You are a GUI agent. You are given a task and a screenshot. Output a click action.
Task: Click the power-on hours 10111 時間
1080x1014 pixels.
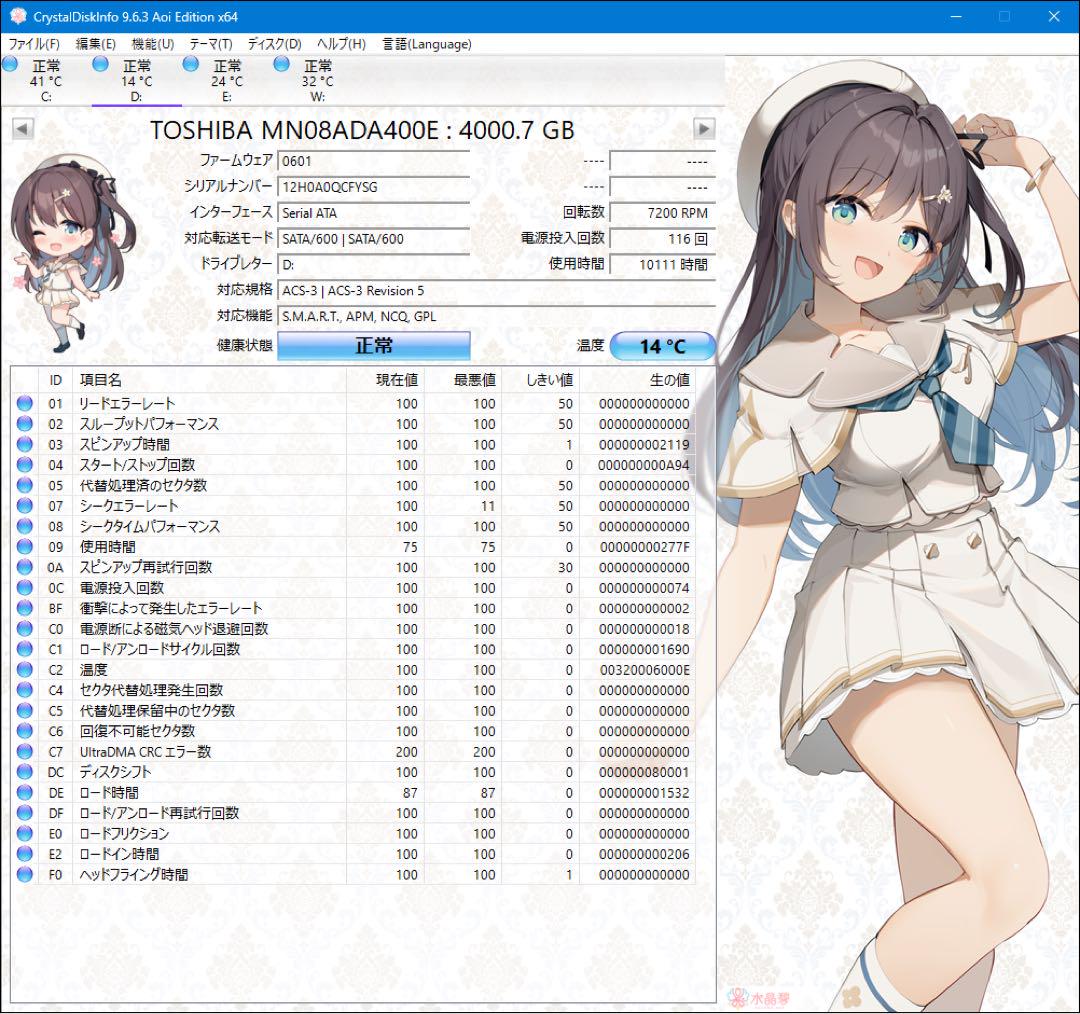663,265
